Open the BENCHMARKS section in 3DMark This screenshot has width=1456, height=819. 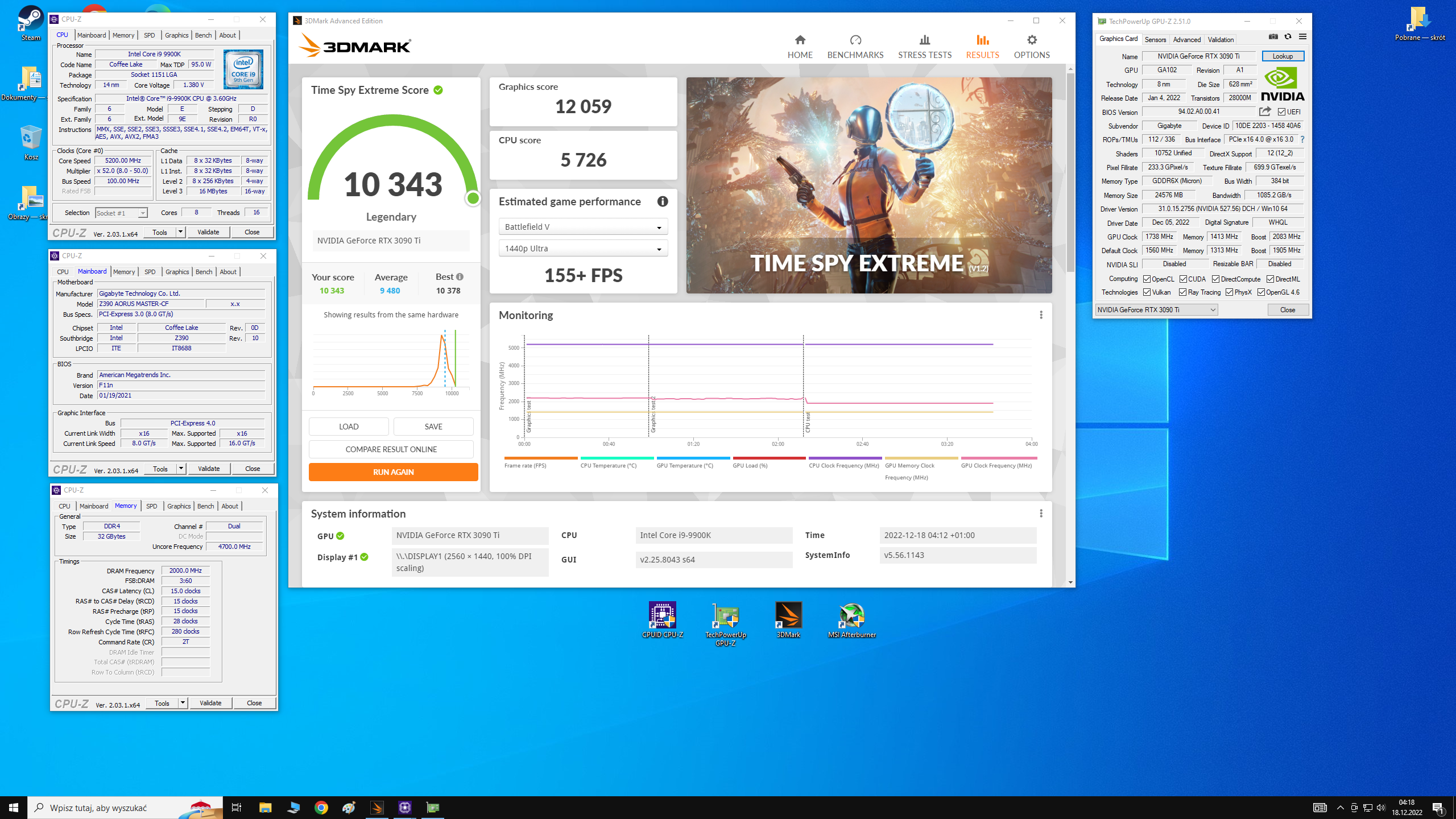tap(855, 47)
